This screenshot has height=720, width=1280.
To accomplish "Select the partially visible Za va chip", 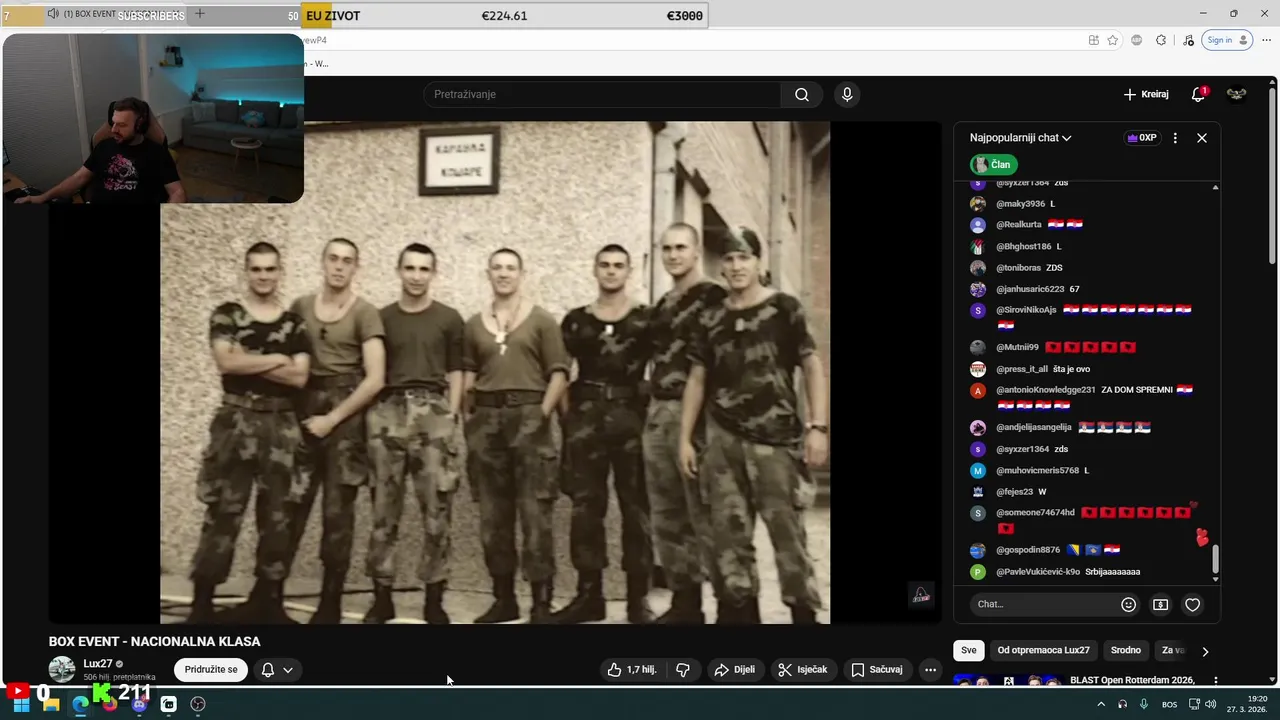I will (1172, 650).
